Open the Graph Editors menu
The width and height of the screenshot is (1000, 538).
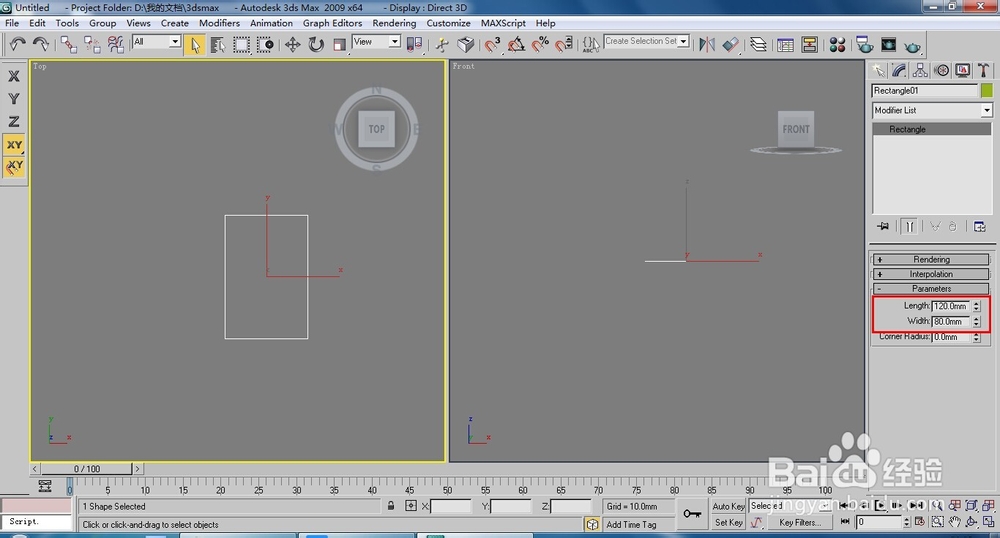click(x=332, y=23)
